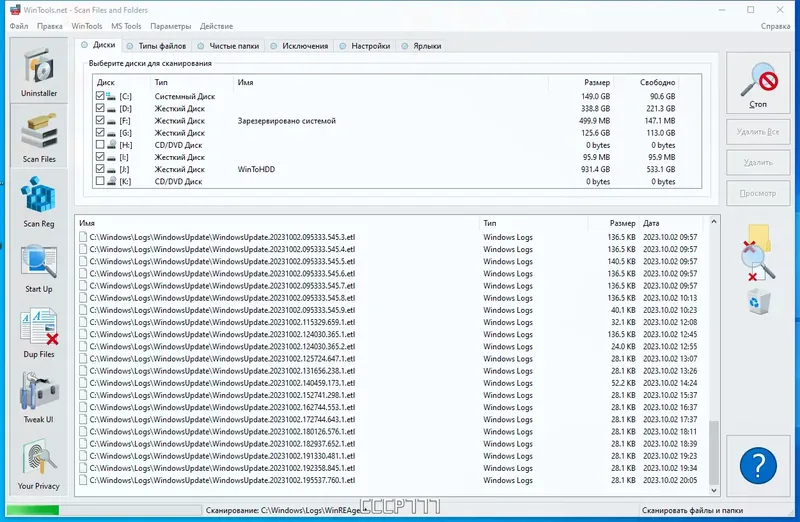Click the CD/DVD drive icon for H:
The height and width of the screenshot is (522, 800).
click(112, 145)
